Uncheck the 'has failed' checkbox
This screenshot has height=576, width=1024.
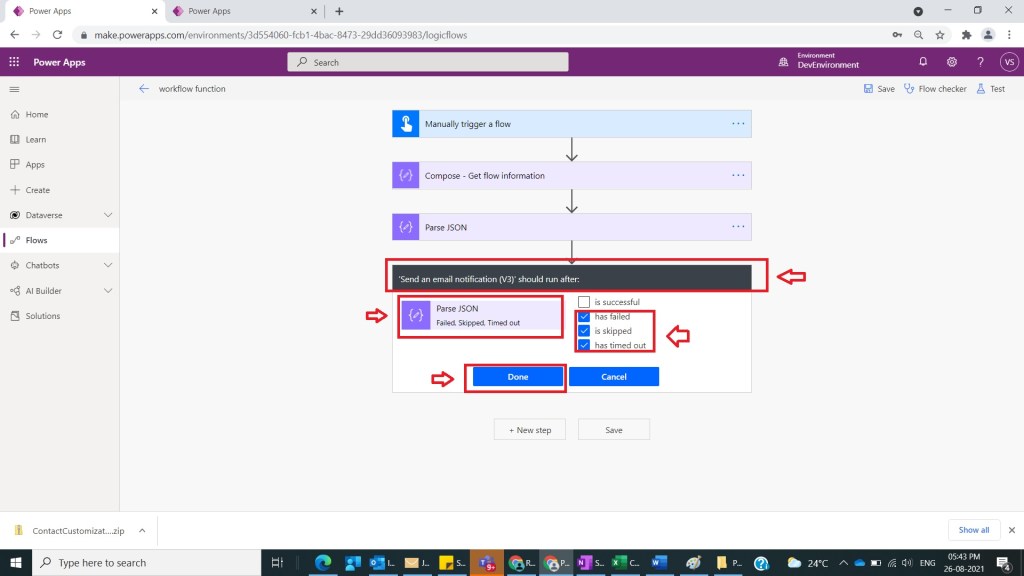(x=584, y=317)
